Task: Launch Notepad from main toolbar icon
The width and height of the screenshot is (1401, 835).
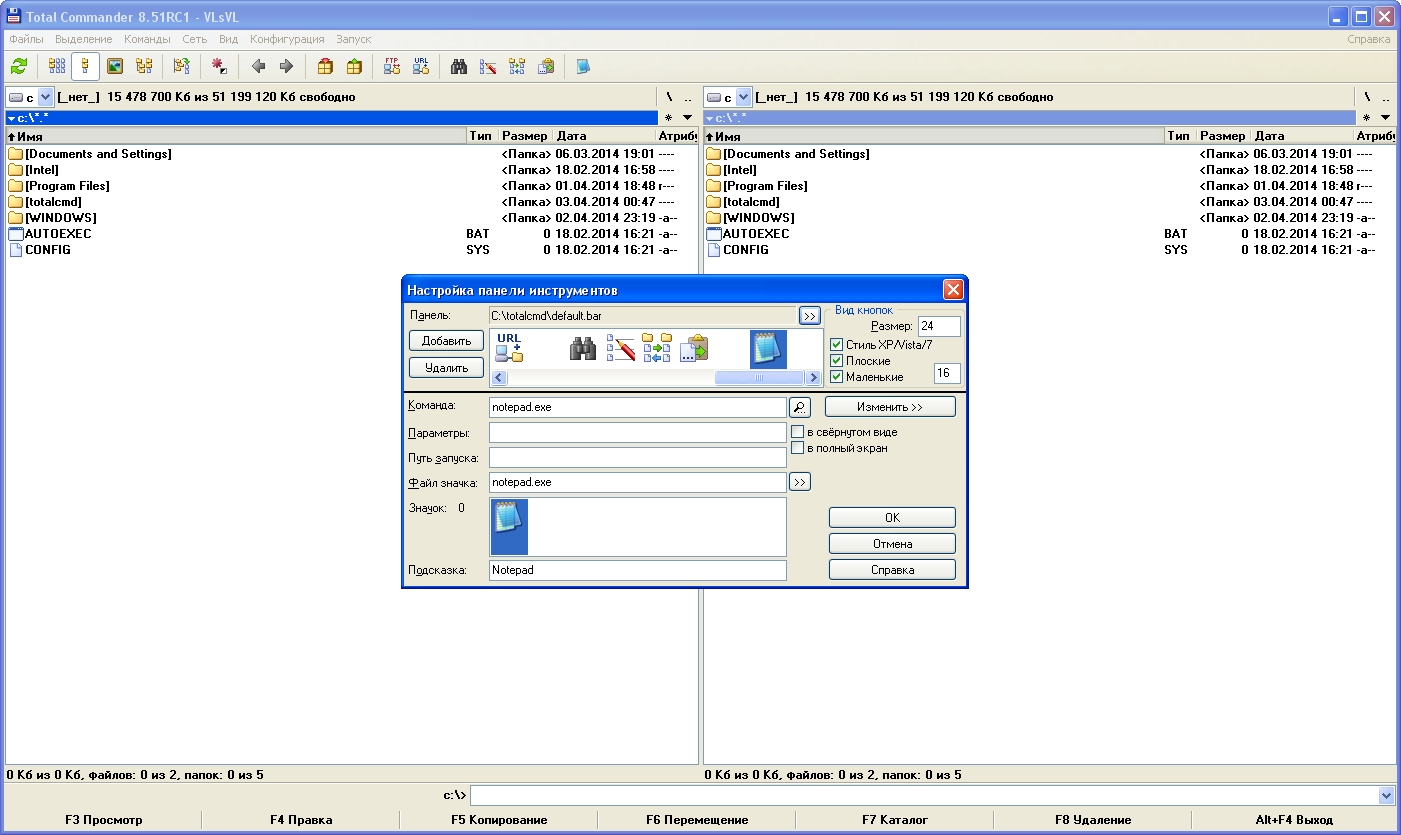Action: (583, 67)
